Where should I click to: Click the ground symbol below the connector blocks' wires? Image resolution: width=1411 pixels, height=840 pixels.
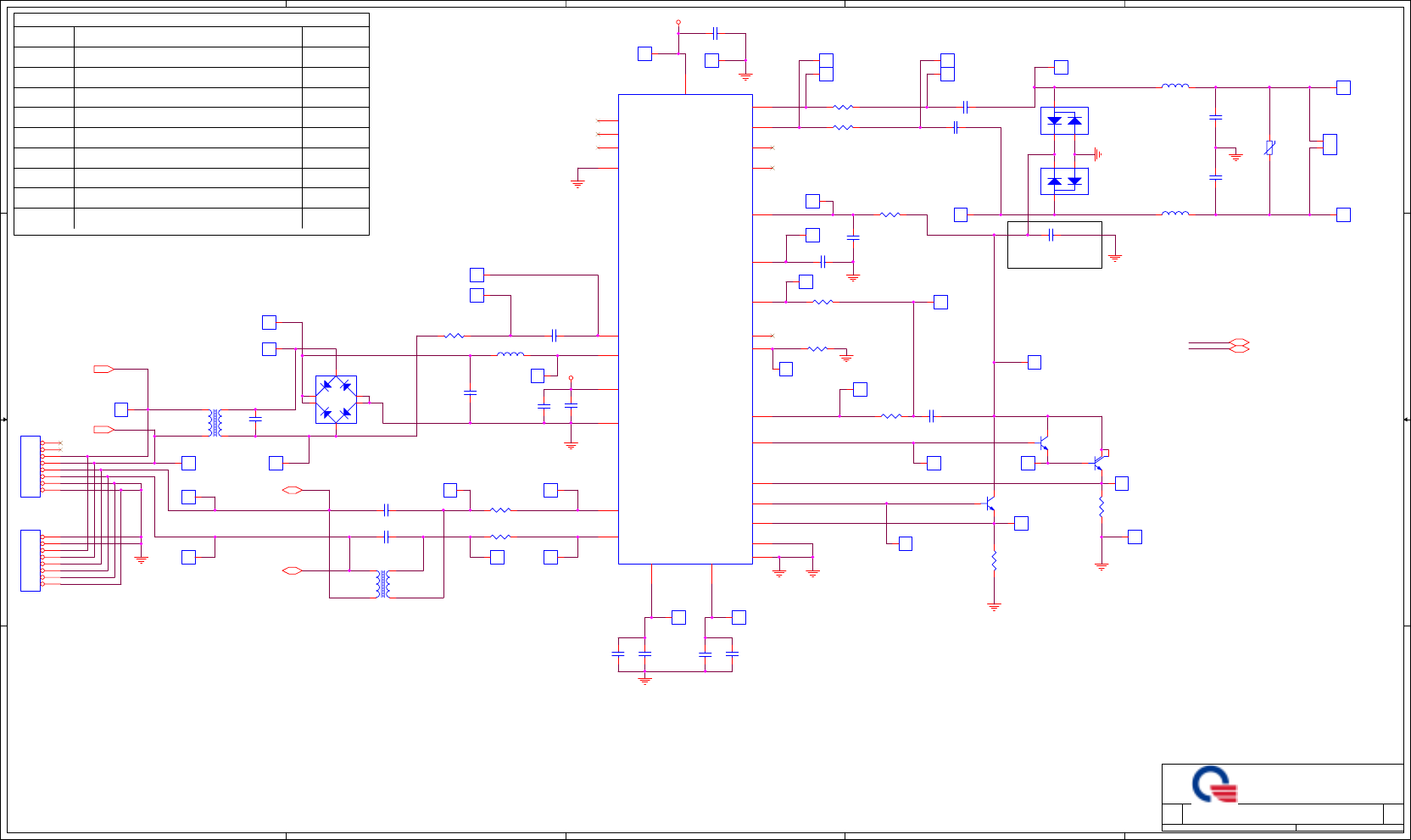coord(141,559)
